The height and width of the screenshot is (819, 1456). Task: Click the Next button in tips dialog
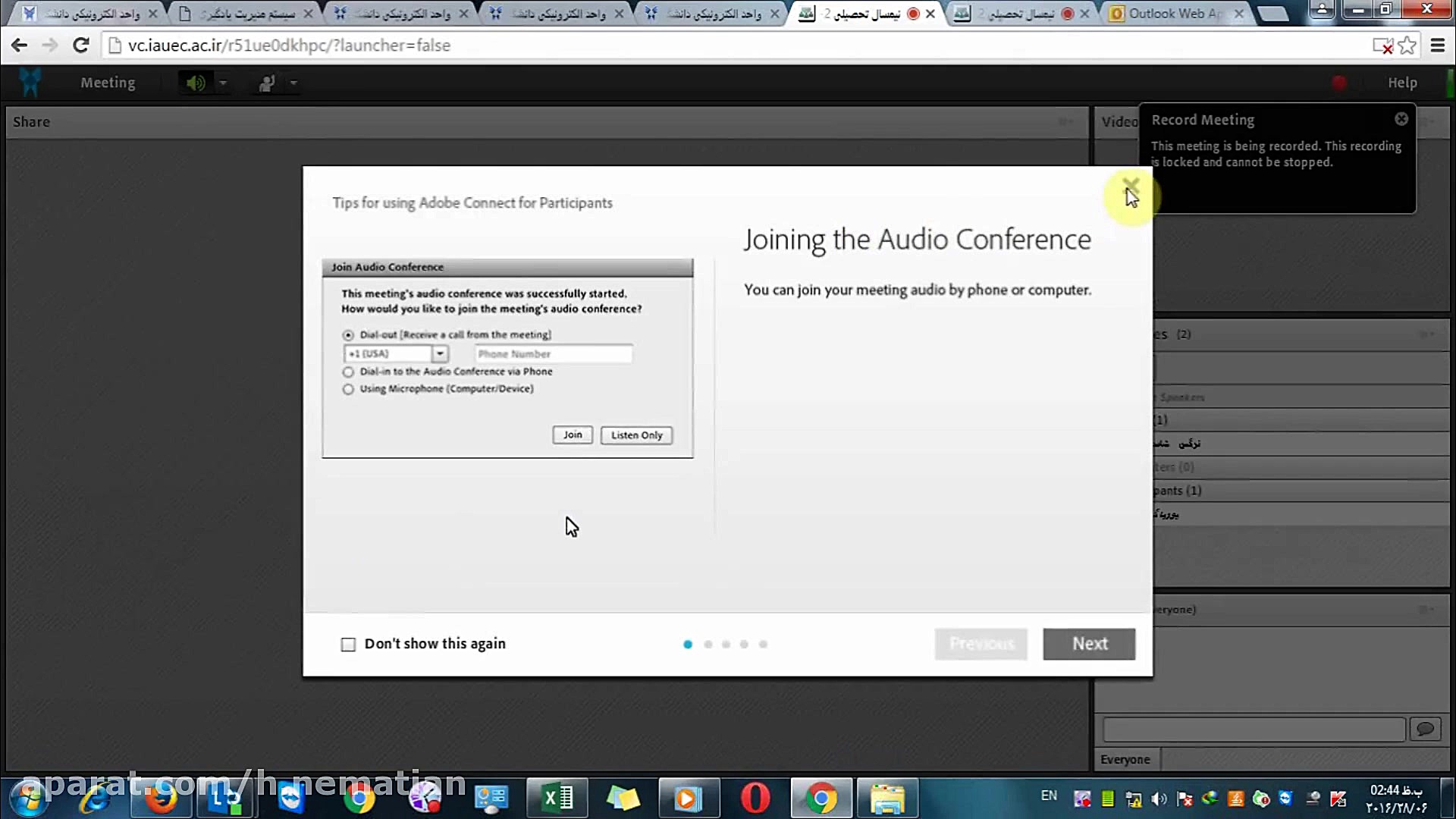click(x=1088, y=644)
